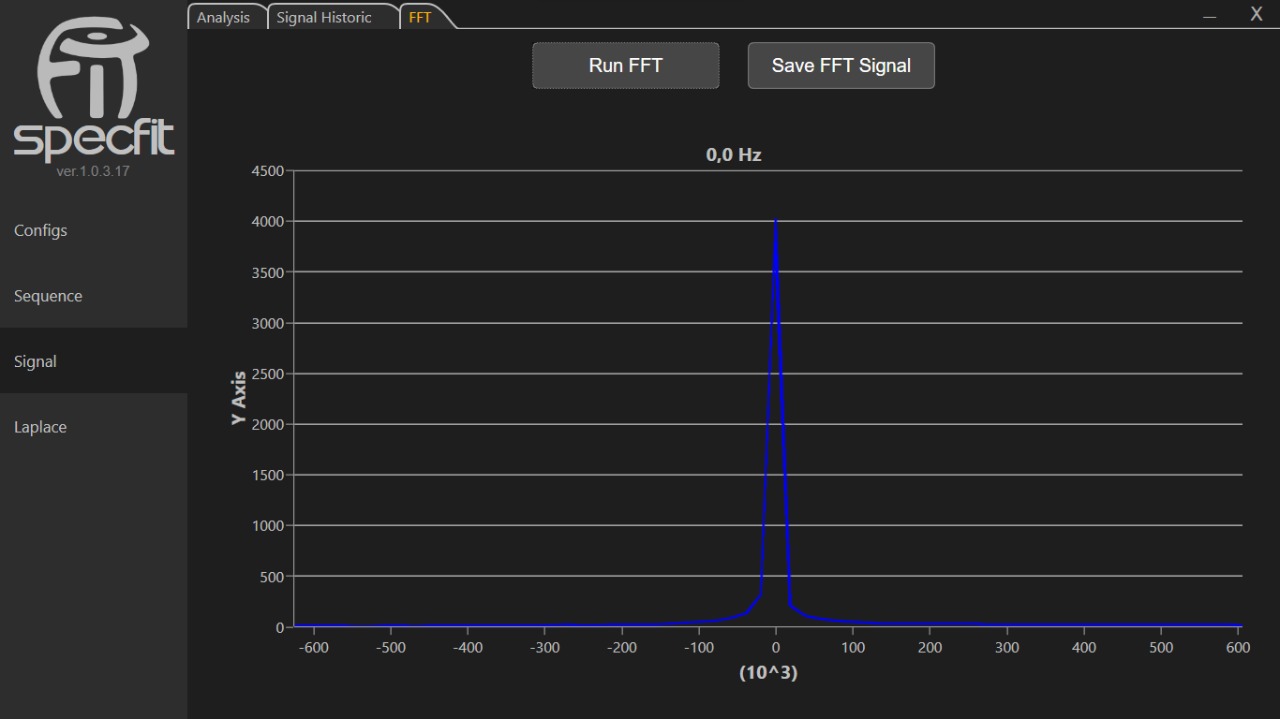
Task: Select the Signal section in sidebar
Action: pyautogui.click(x=35, y=361)
